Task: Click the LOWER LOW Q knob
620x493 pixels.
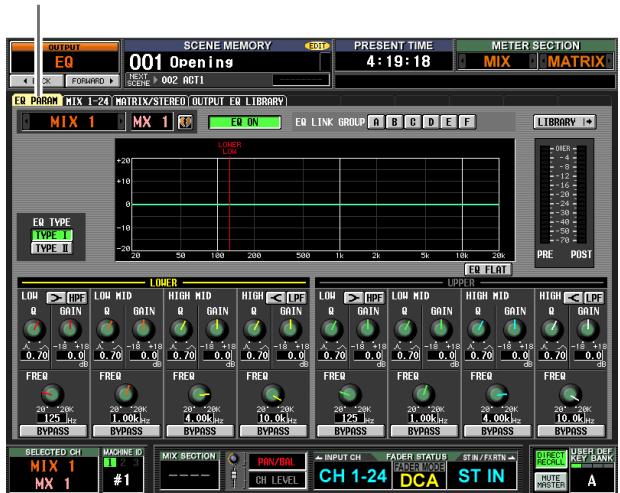Action: point(34,329)
